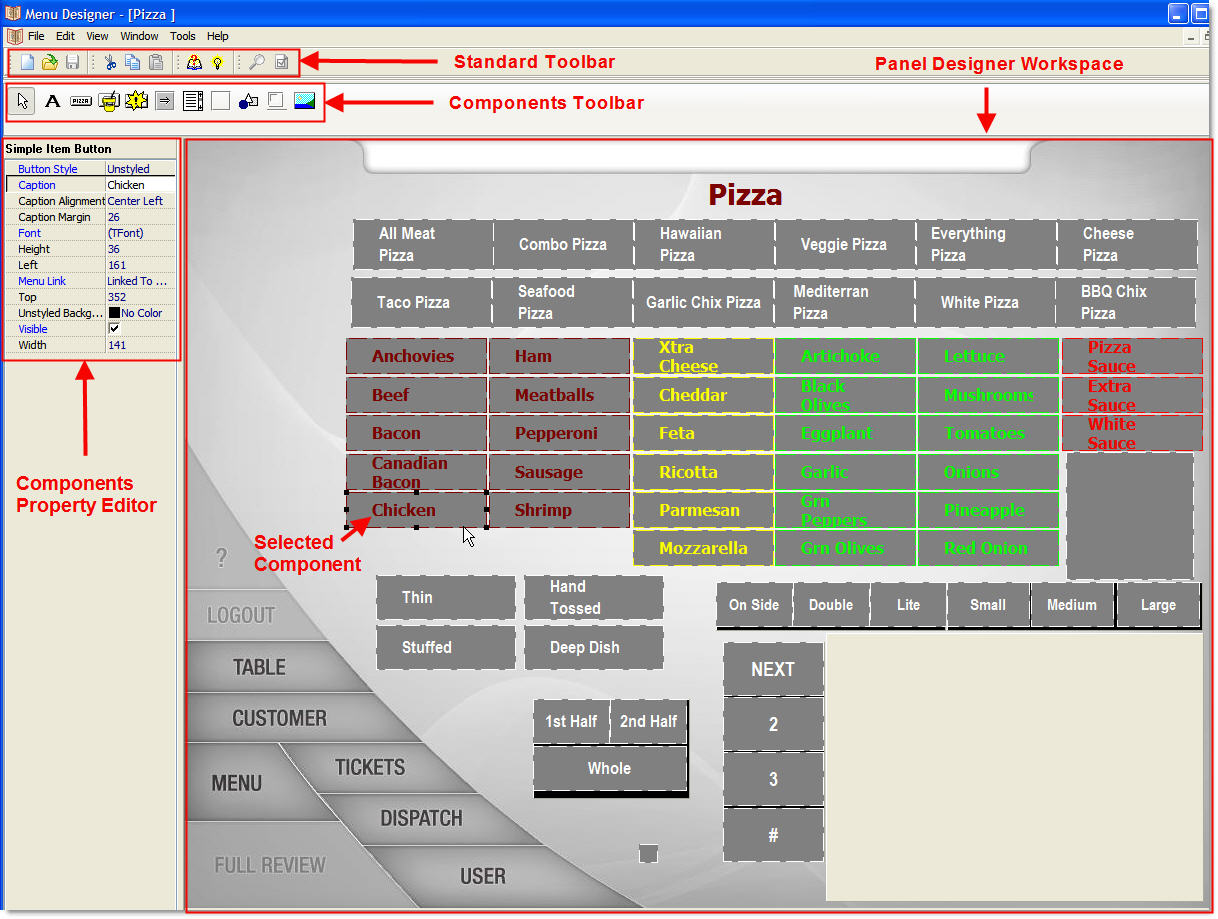Click the Open folder toolbar icon
Image resolution: width=1218 pixels, height=919 pixels.
click(49, 63)
